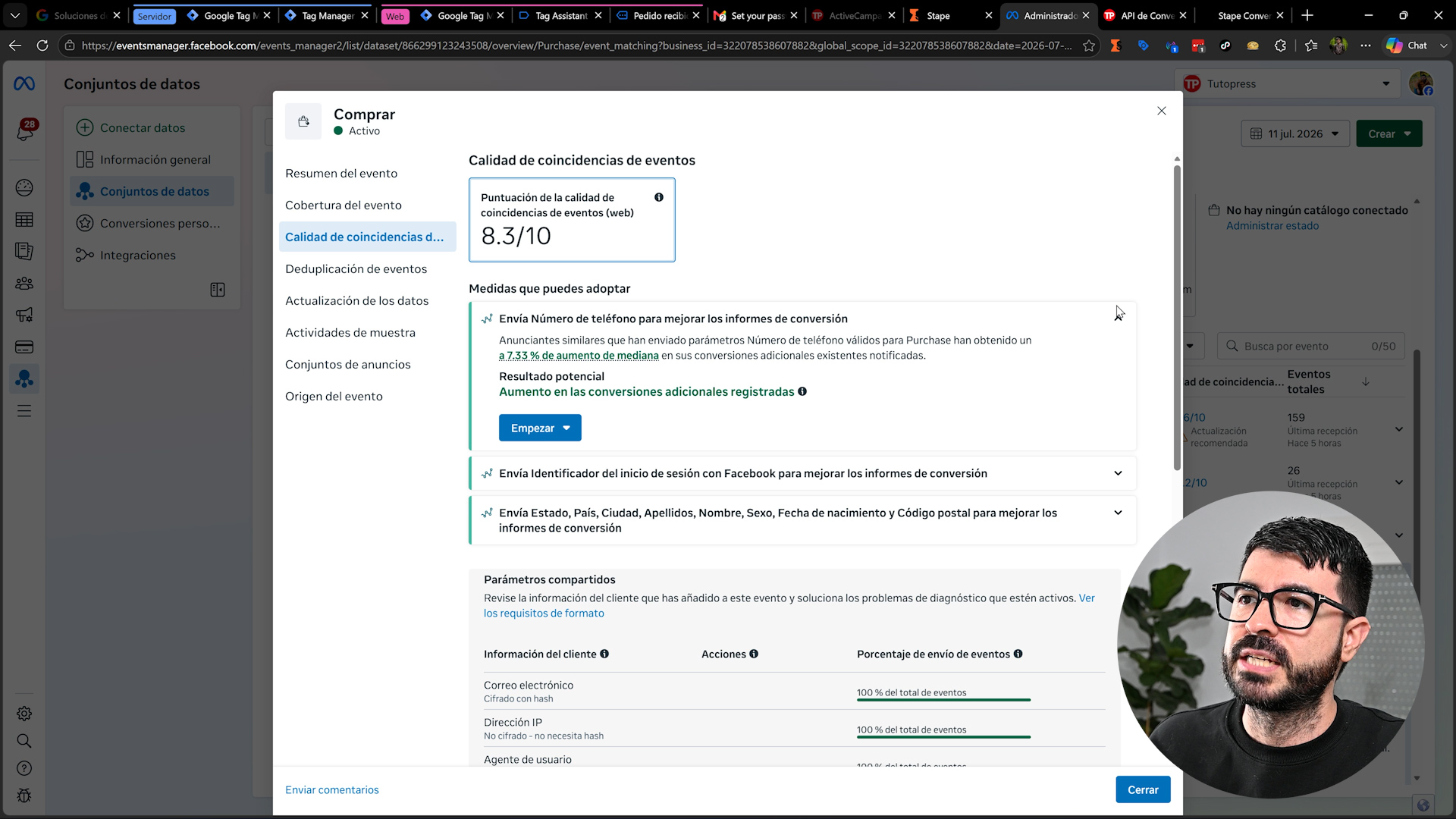This screenshot has height=819, width=1456.
Task: Open the Empezar dropdown button
Action: point(540,428)
